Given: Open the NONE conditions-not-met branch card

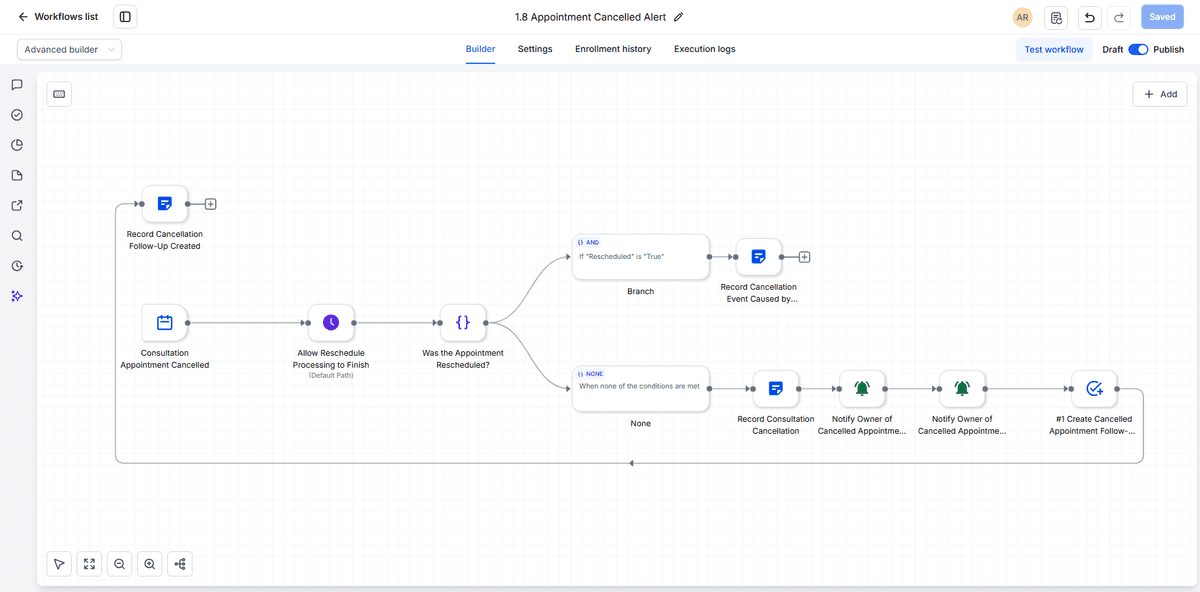Looking at the screenshot, I should (x=641, y=387).
